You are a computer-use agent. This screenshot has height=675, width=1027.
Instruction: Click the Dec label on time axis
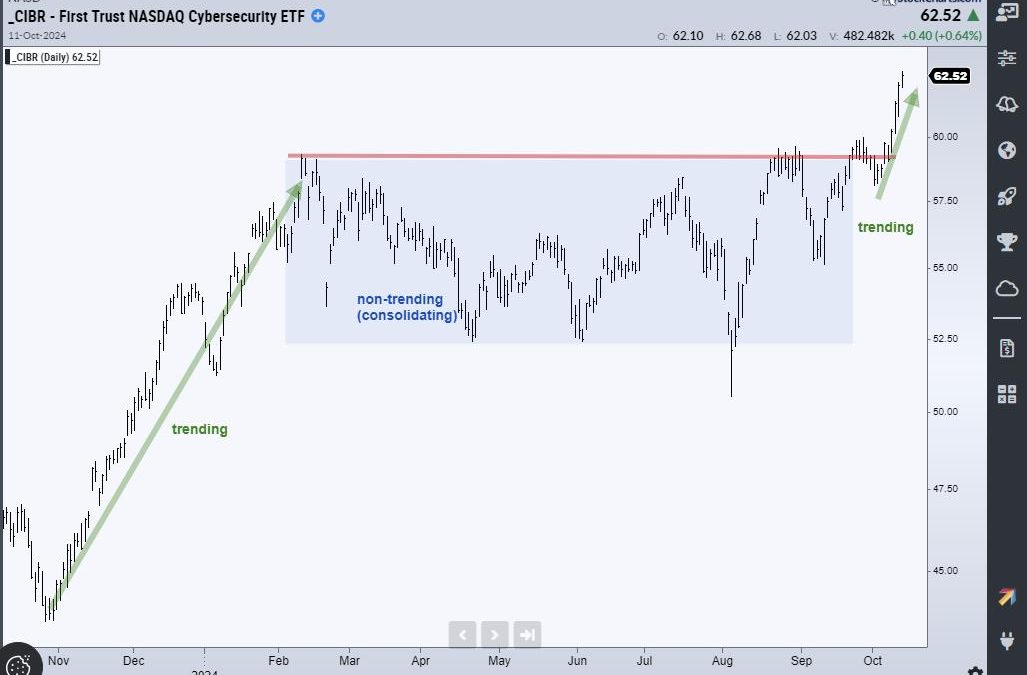pos(133,660)
